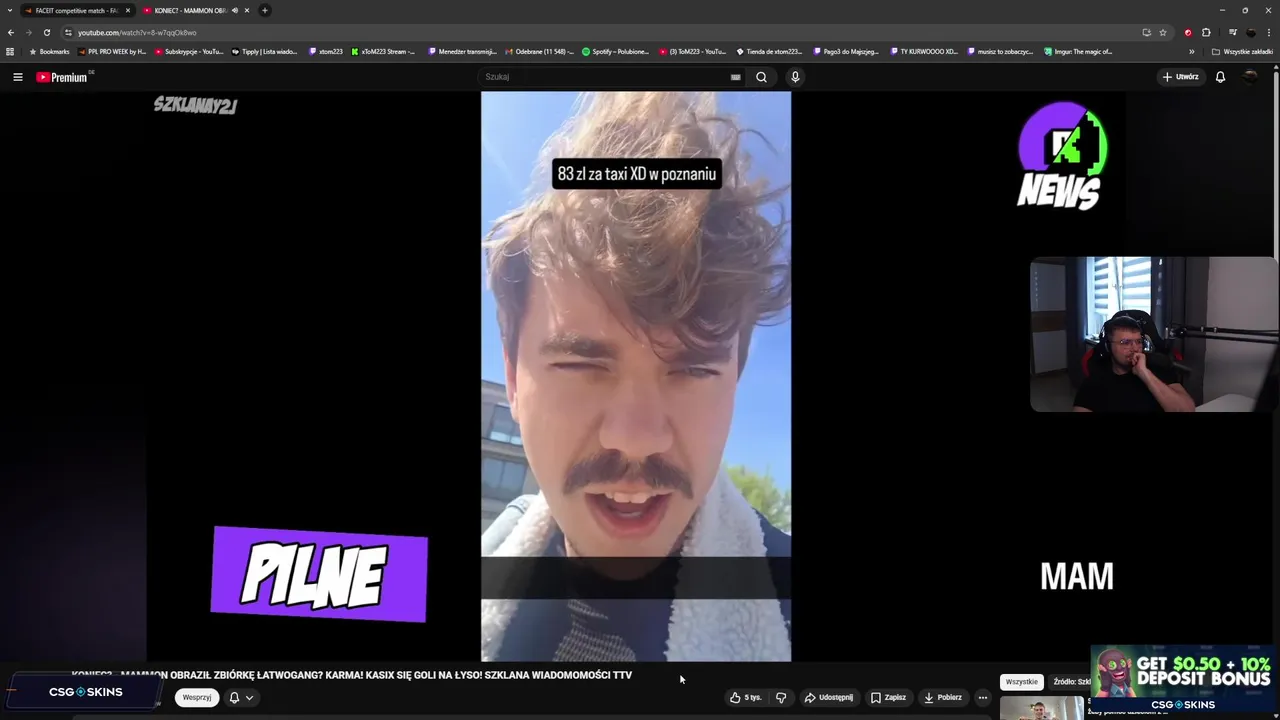Open the browser extensions puzzle icon
1280x720 pixels.
(x=1206, y=32)
